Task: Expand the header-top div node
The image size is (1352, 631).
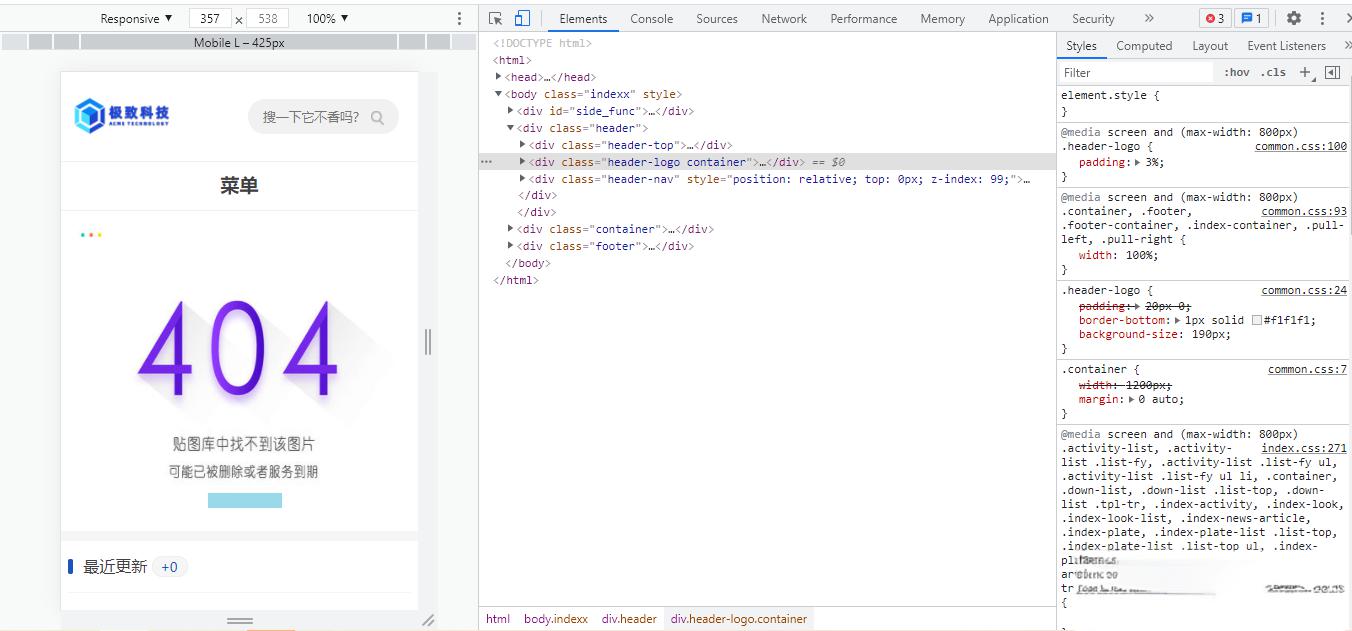Action: (x=523, y=145)
